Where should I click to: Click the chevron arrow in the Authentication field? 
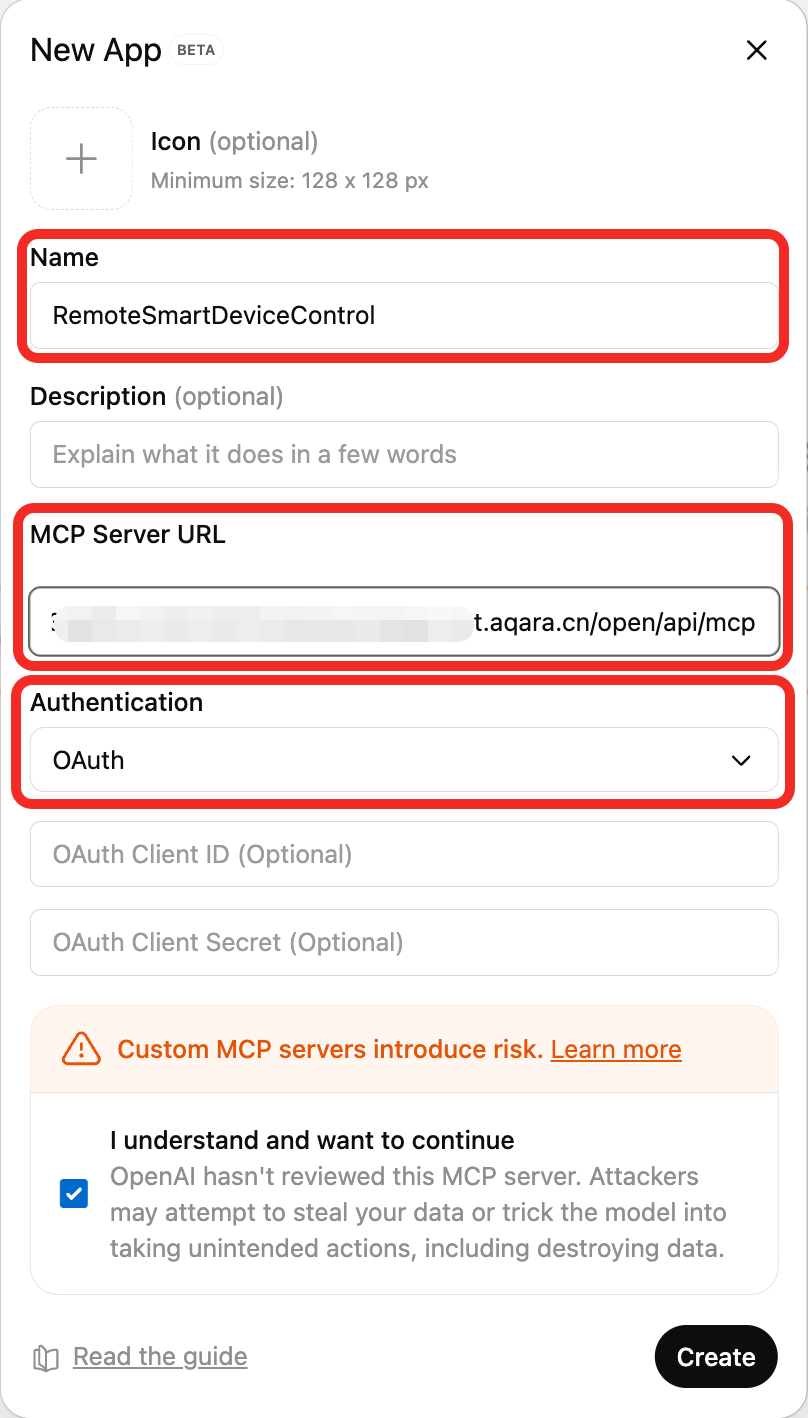pyautogui.click(x=741, y=761)
